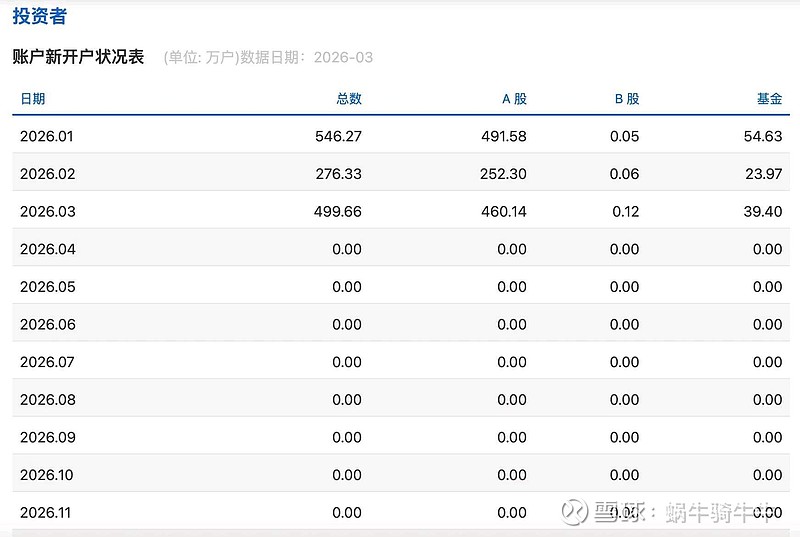Screen dimensions: 800x537
Task: Click the 546.27 total value
Action: point(338,136)
